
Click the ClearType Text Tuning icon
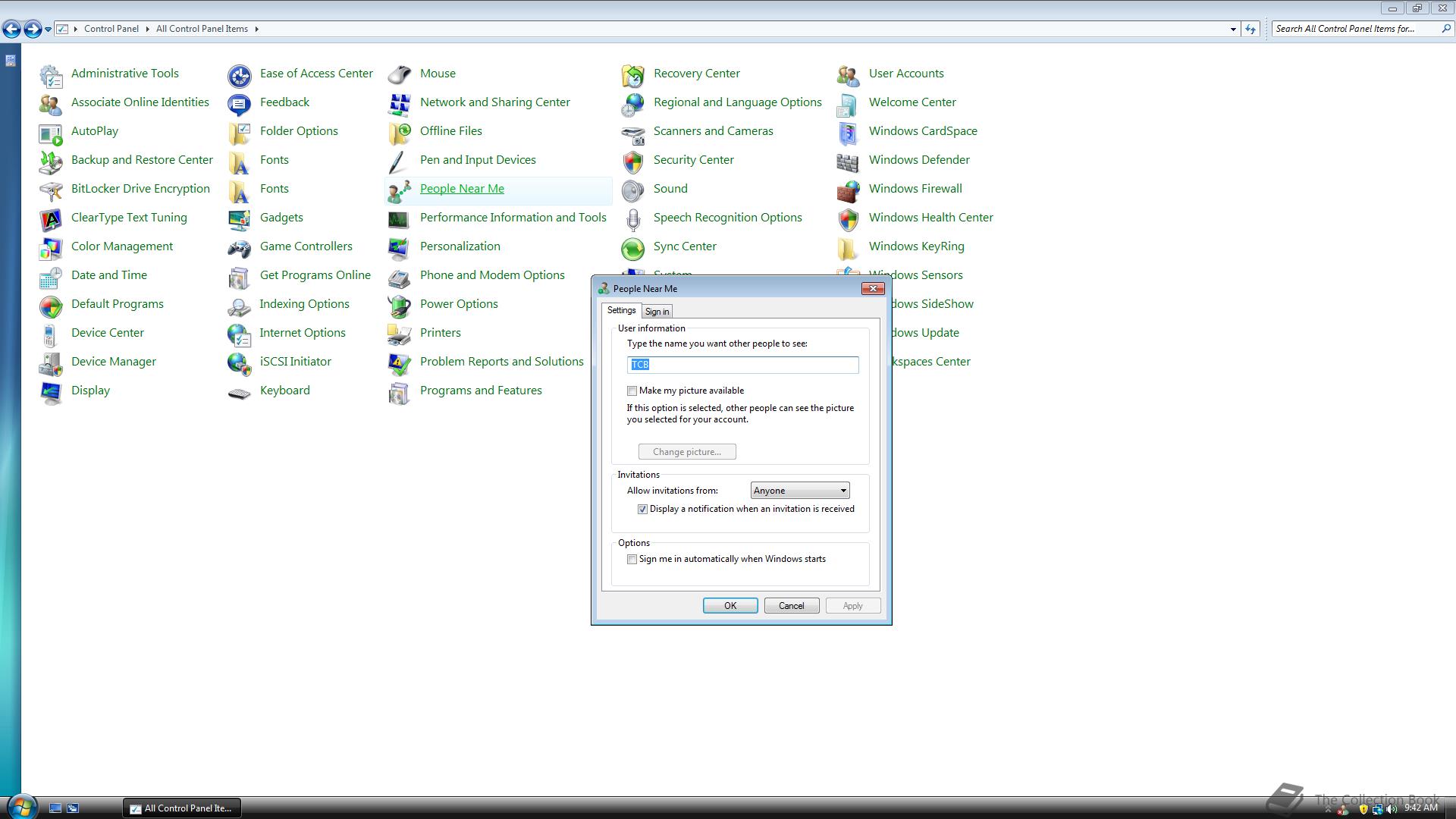pos(51,219)
